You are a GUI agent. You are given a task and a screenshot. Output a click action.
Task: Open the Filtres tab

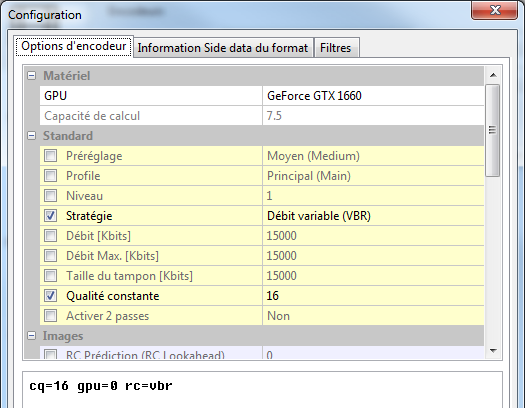(x=336, y=48)
